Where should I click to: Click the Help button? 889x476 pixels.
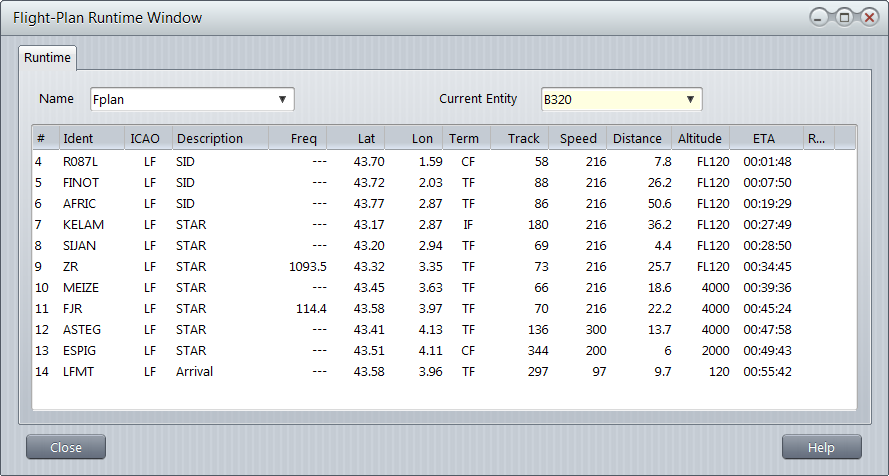coord(821,448)
